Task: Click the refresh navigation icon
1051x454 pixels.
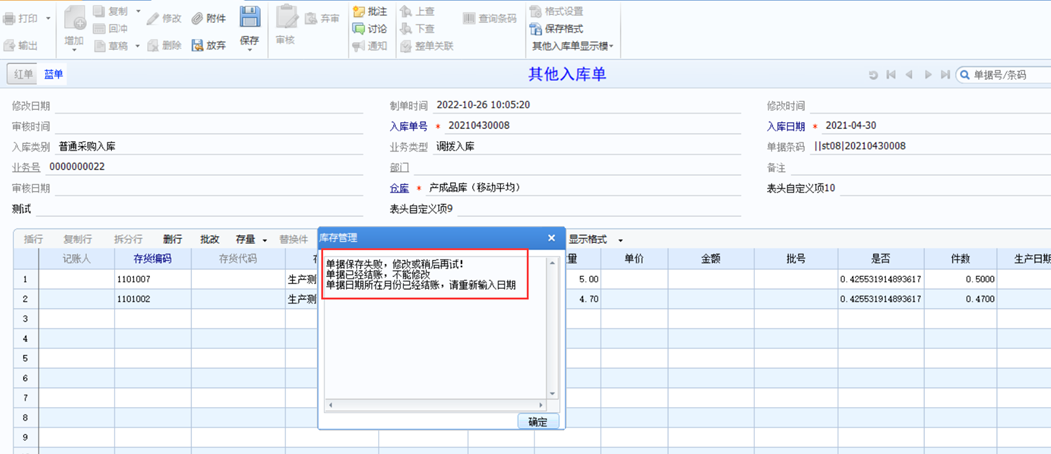Action: [x=873, y=75]
